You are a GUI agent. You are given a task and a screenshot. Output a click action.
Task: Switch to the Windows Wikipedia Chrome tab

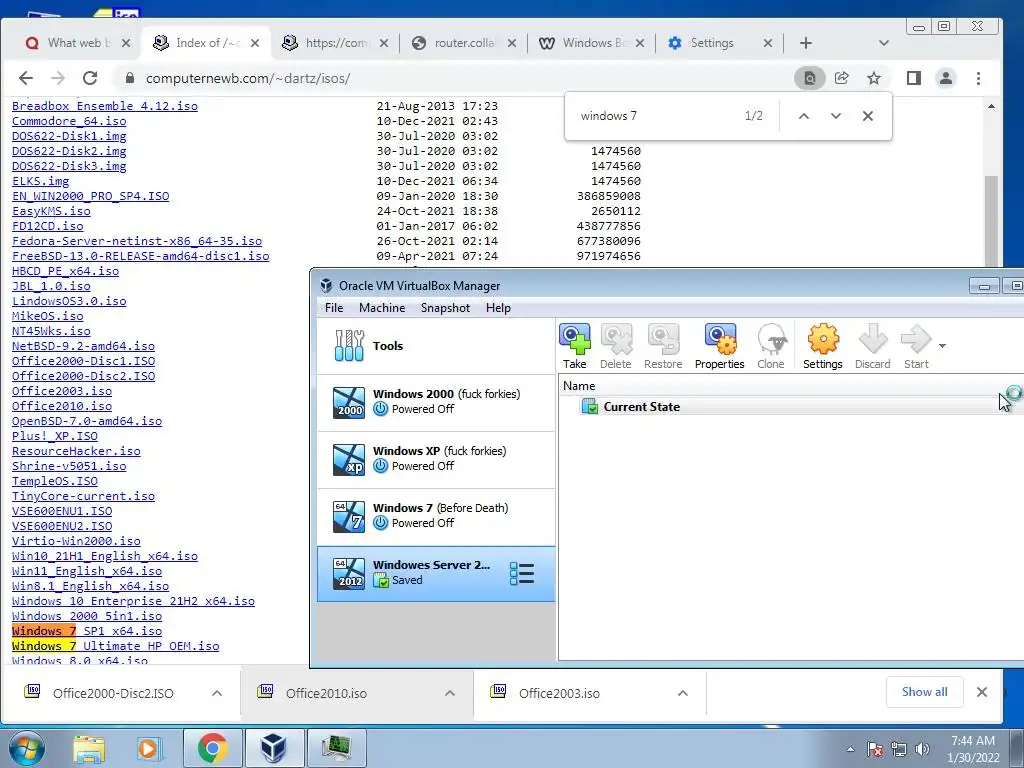click(x=591, y=43)
